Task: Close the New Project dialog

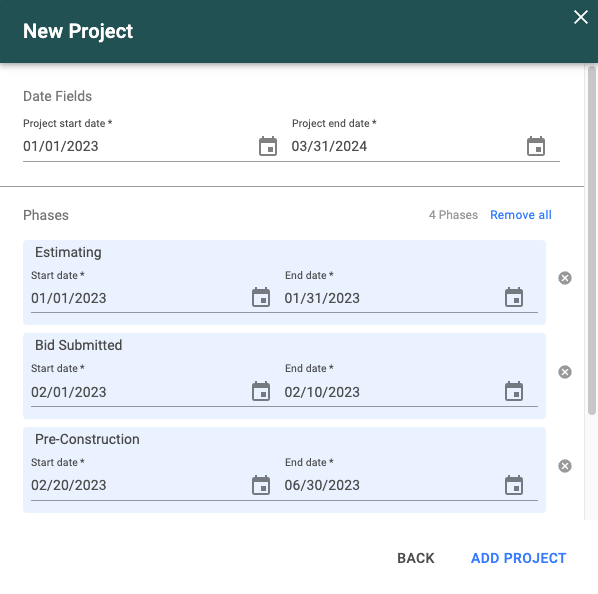Action: click(x=580, y=17)
